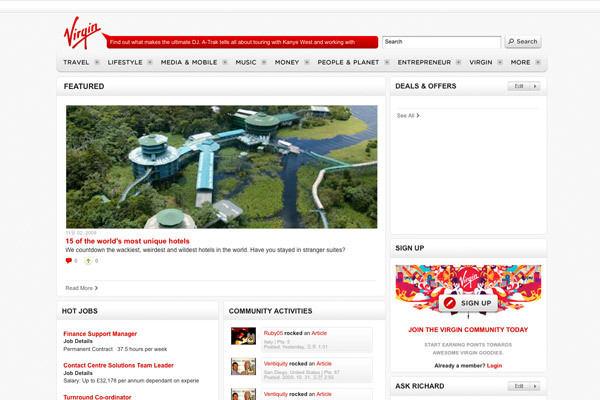Click the green upvote arrow icon

coord(88,261)
